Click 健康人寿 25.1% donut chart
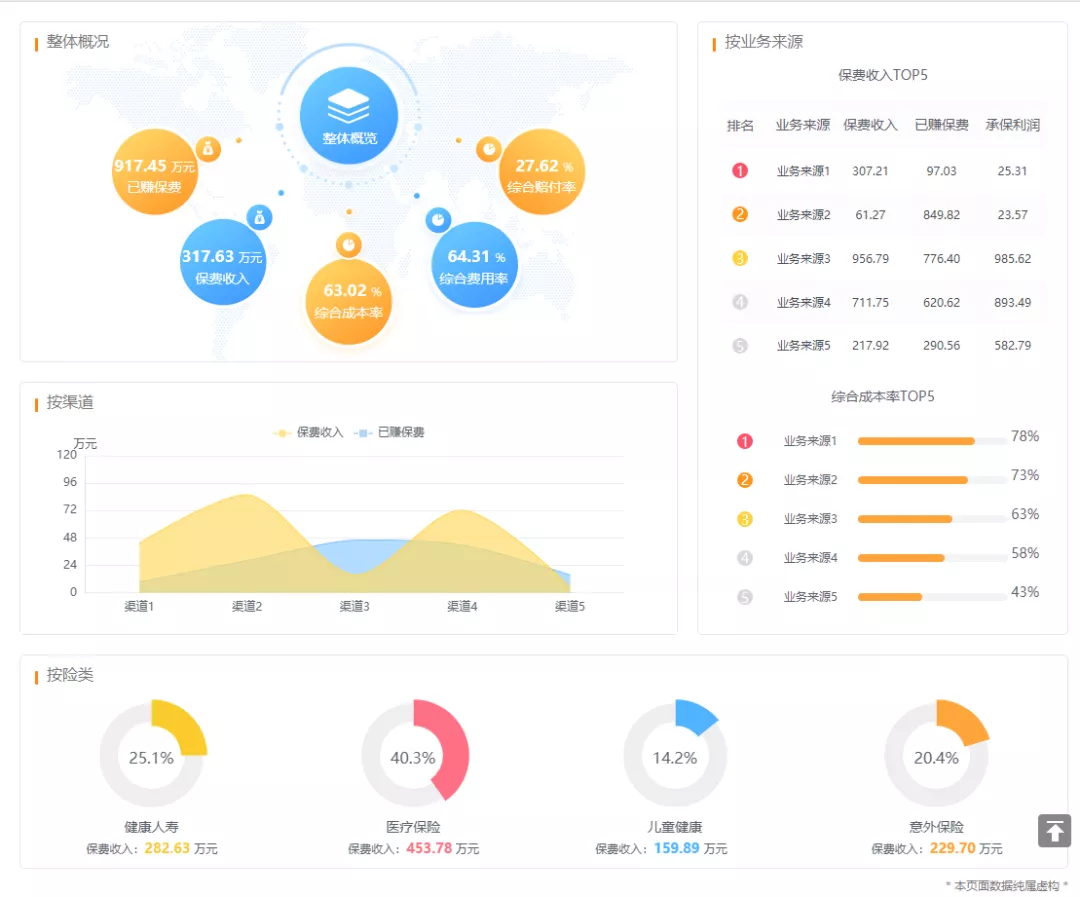This screenshot has height=897, width=1080. (x=152, y=754)
